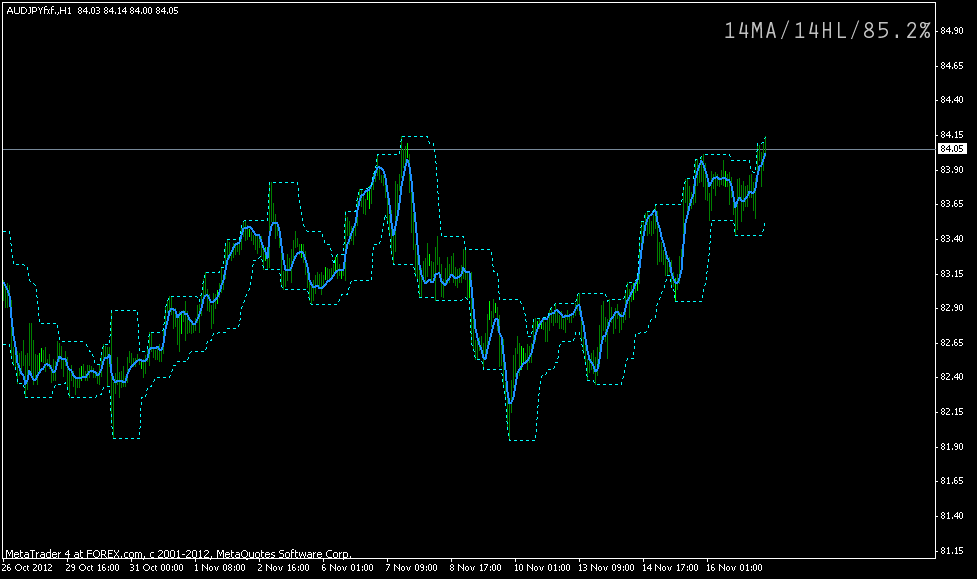Click the 82.65 price scale label

click(x=951, y=343)
